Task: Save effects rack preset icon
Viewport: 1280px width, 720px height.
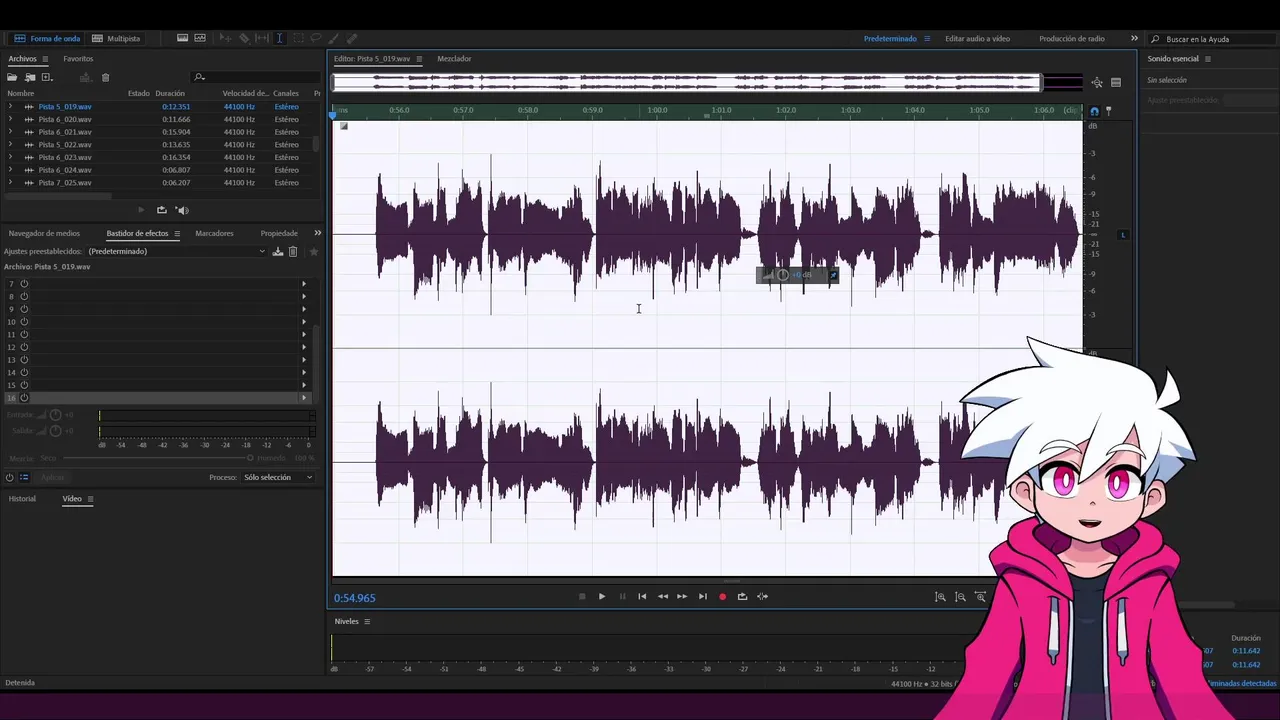Action: 278,251
